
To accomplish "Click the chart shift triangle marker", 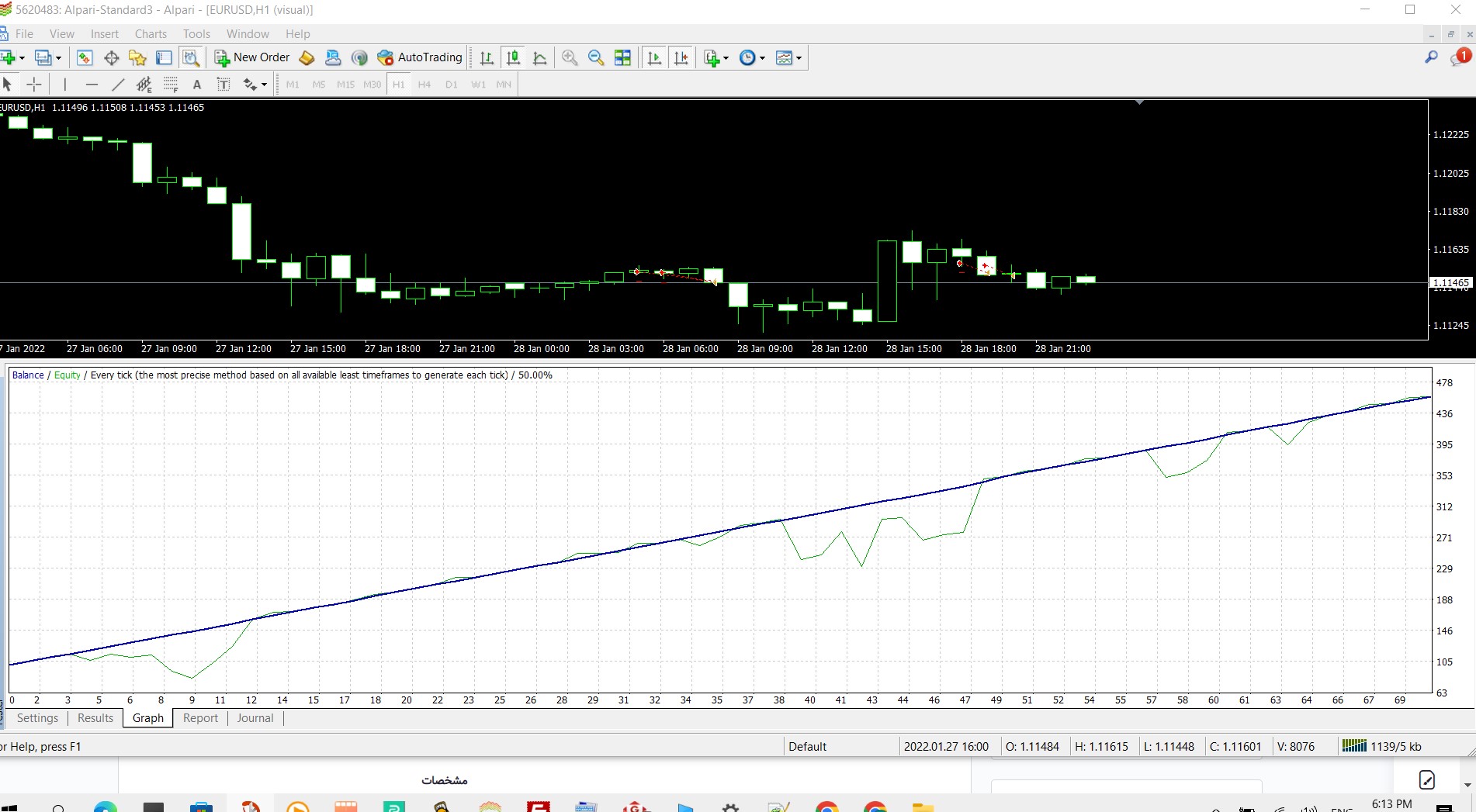I will [1139, 102].
